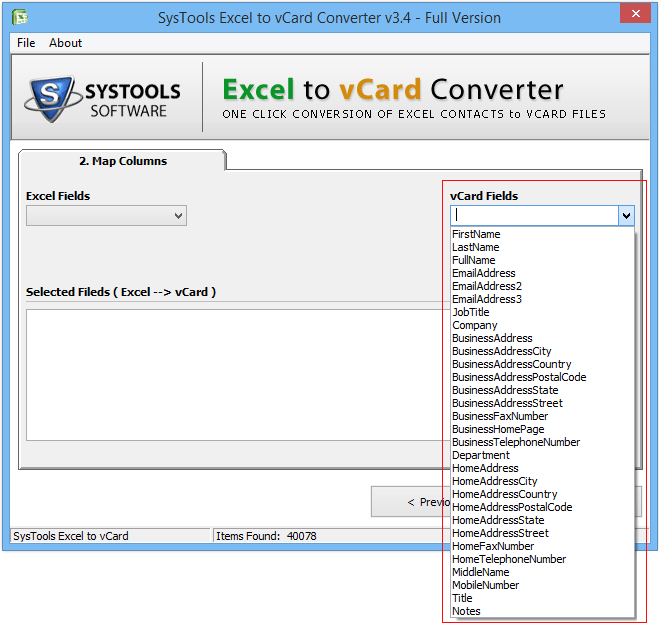This screenshot has height=625, width=659.
Task: Pick HomeAddress option
Action: [x=542, y=469]
